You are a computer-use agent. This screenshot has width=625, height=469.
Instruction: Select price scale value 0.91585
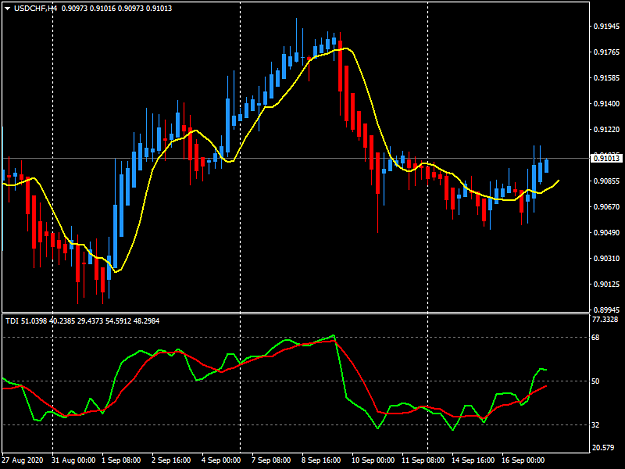607,78
